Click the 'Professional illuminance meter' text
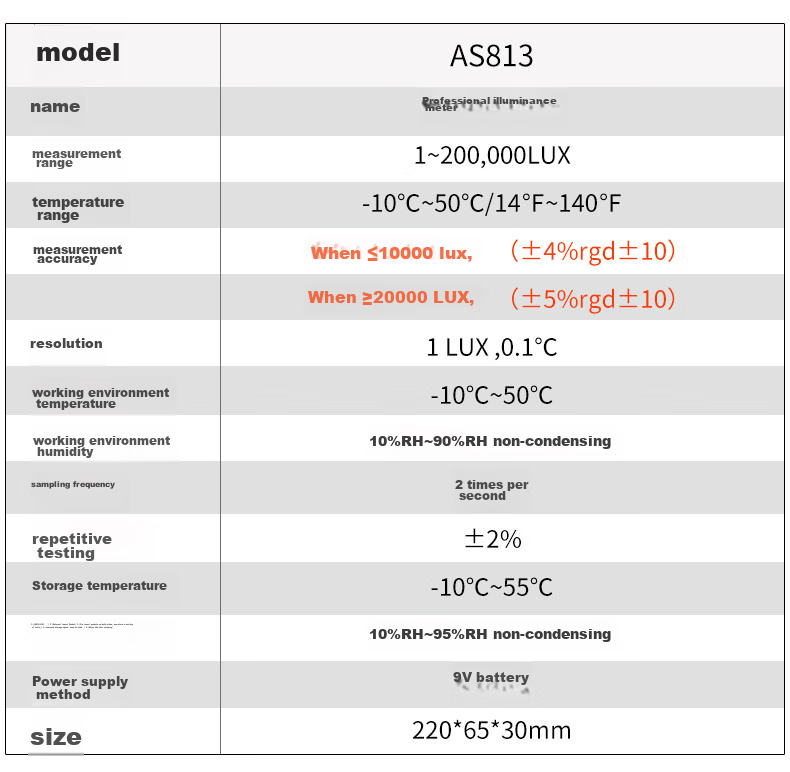Image resolution: width=790 pixels, height=772 pixels. (x=489, y=104)
